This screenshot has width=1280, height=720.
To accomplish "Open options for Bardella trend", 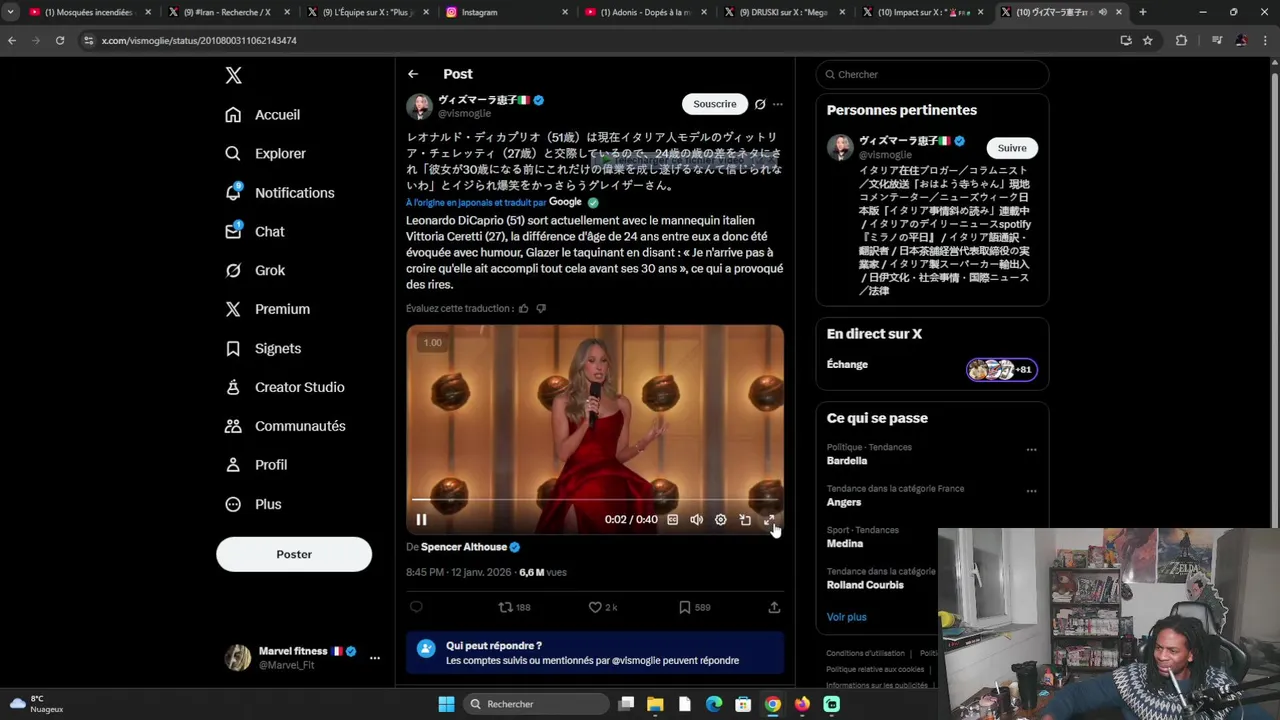I will [1031, 450].
